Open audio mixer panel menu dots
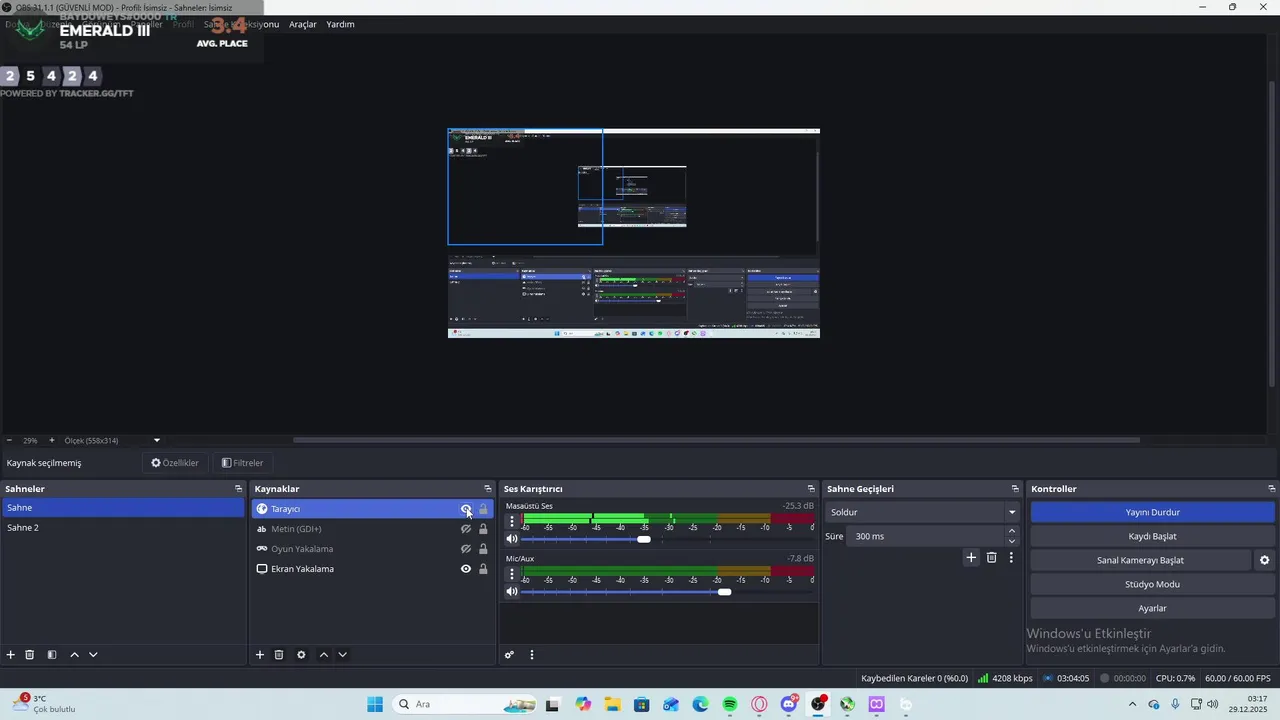 coord(532,655)
